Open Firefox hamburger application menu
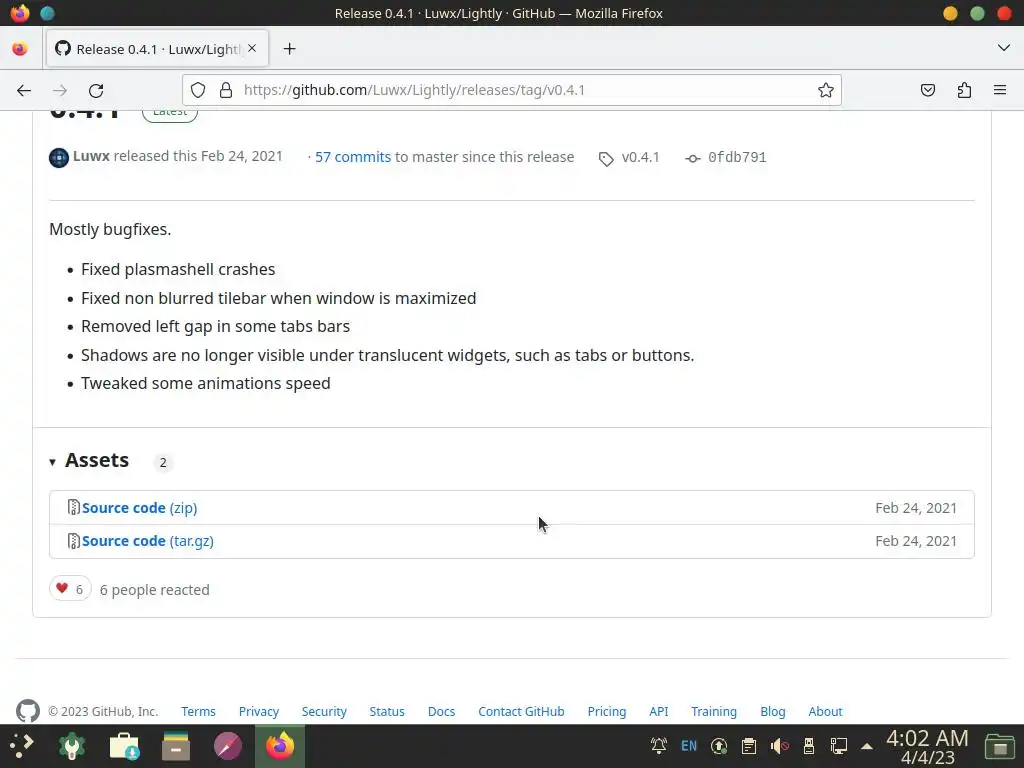 click(x=1000, y=90)
